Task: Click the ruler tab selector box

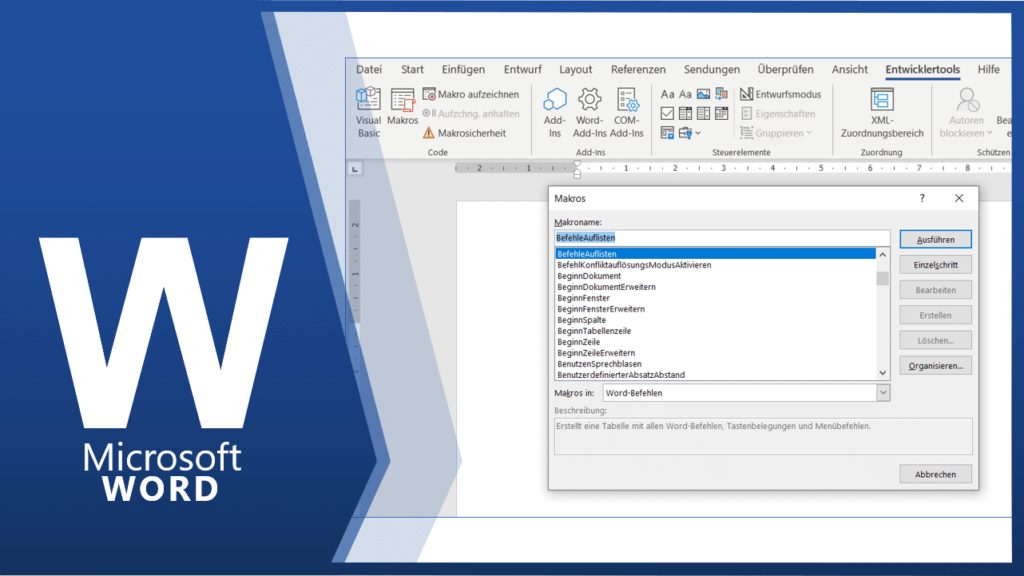Action: pos(355,169)
